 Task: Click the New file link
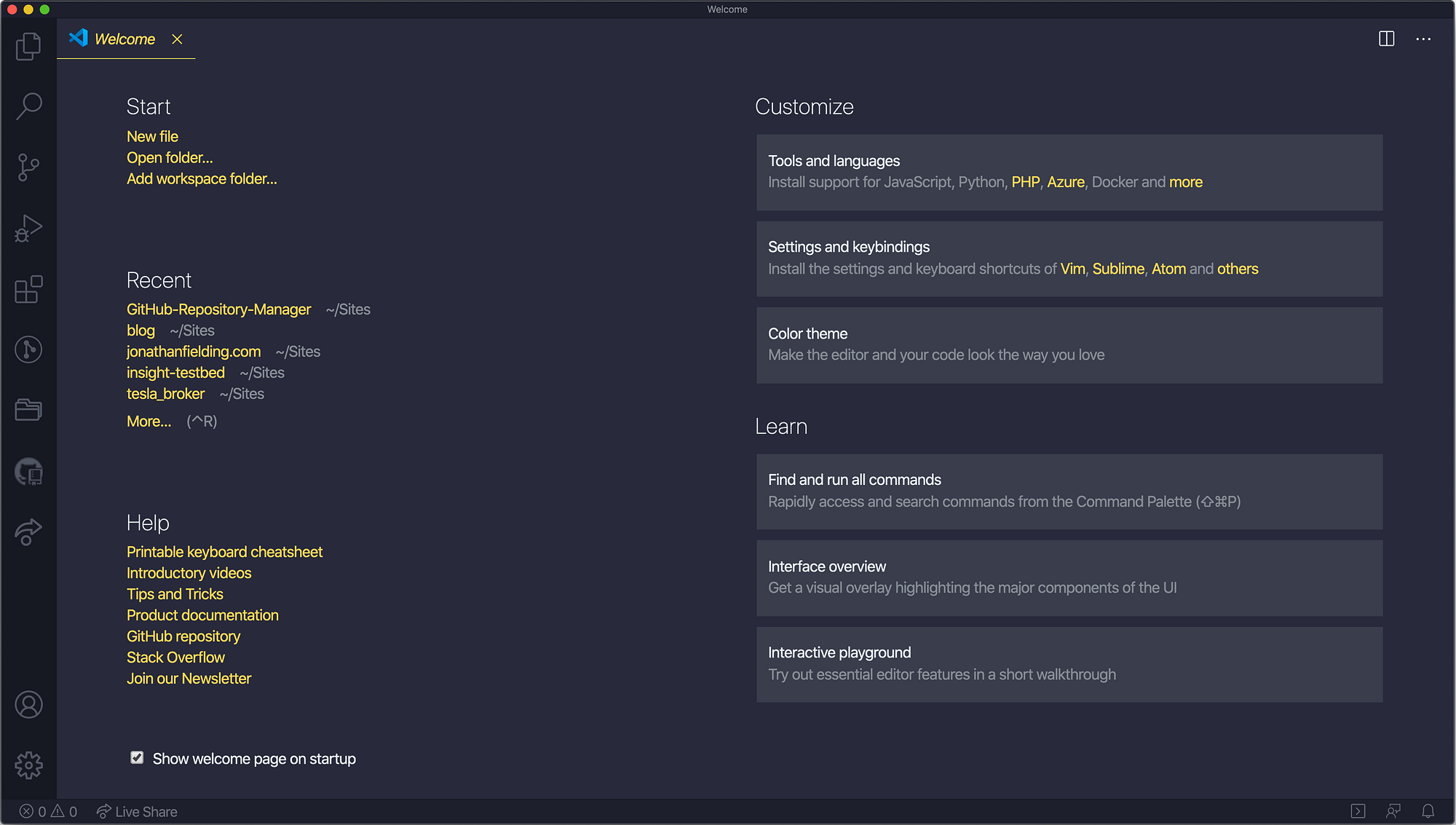point(152,137)
